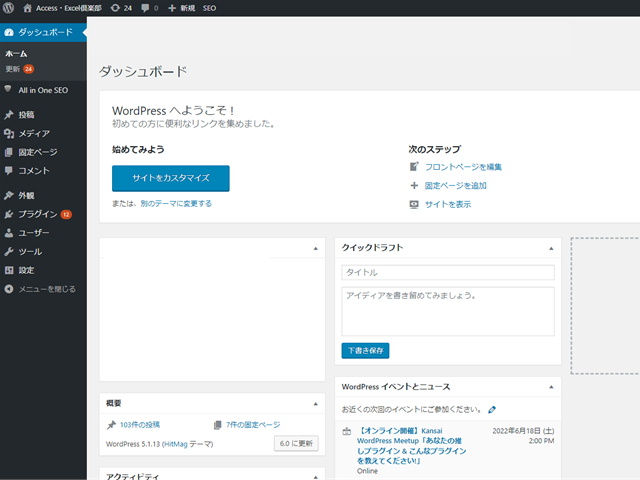Follow 別のテーマに変更する link
The width and height of the screenshot is (640, 480).
tap(176, 203)
